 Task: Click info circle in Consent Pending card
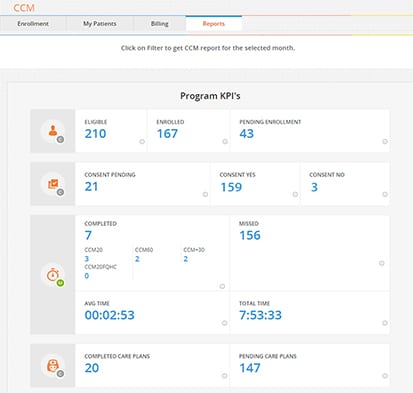point(205,194)
